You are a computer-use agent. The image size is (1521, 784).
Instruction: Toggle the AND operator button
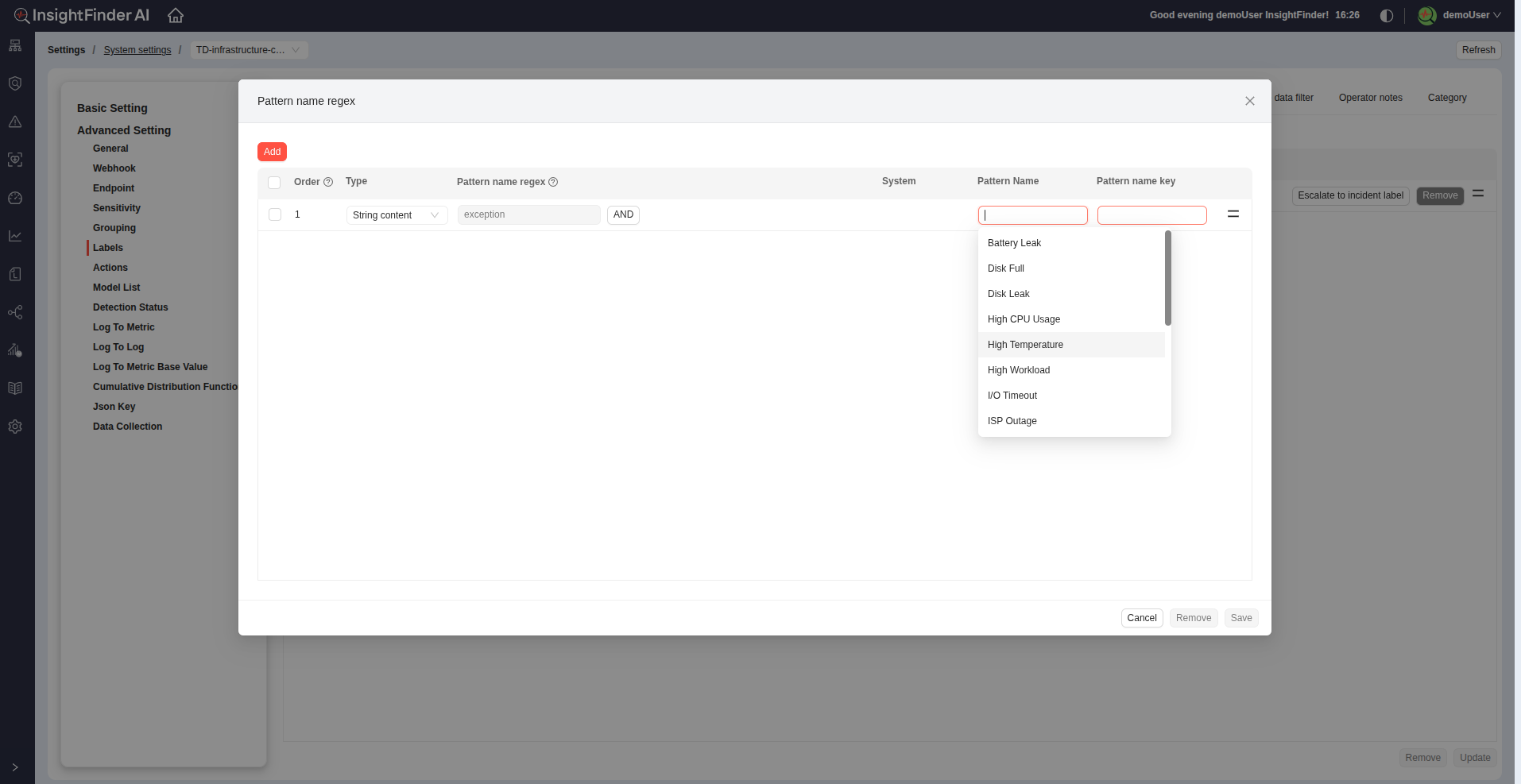click(x=623, y=214)
